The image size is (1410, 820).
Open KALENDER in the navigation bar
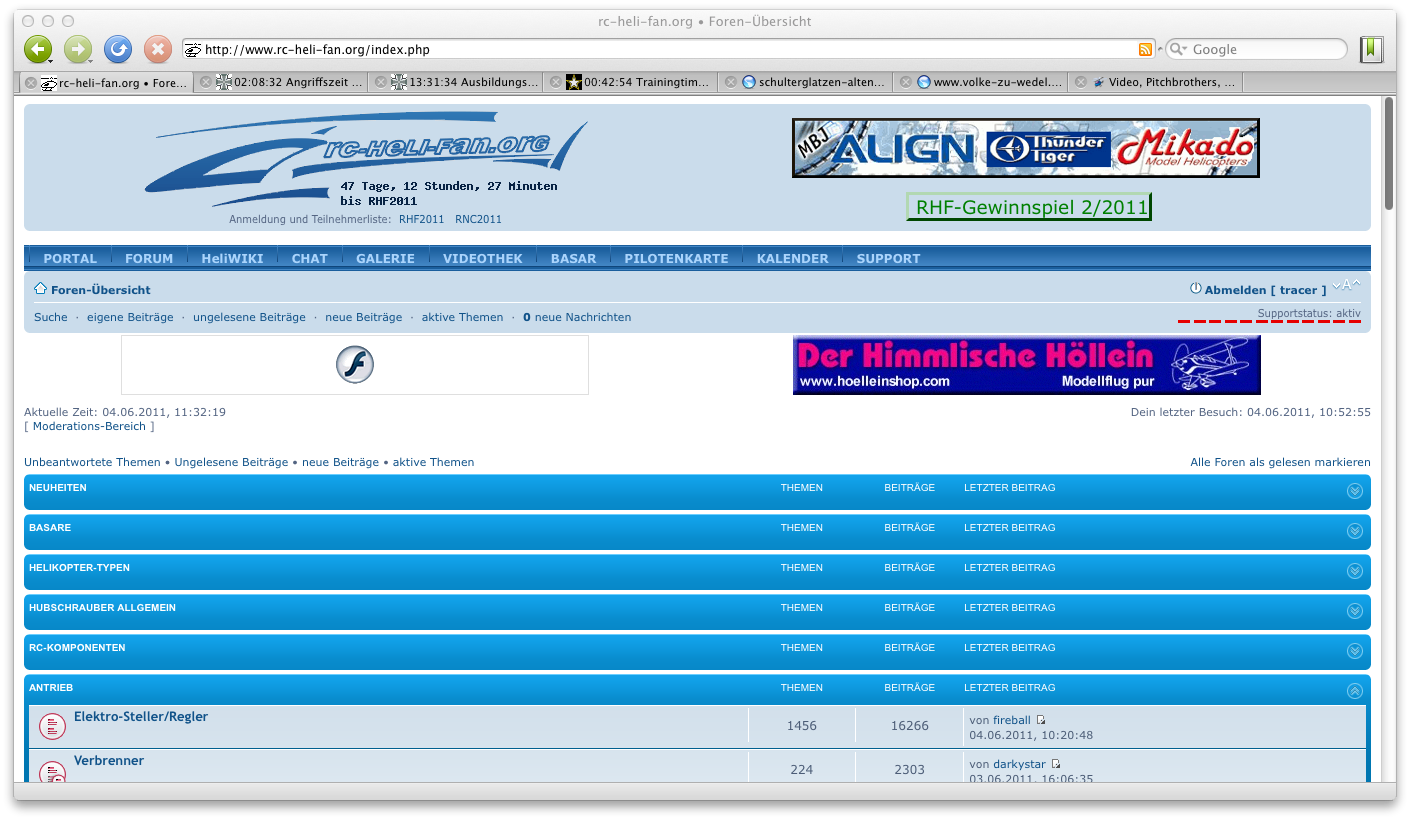pyautogui.click(x=793, y=258)
